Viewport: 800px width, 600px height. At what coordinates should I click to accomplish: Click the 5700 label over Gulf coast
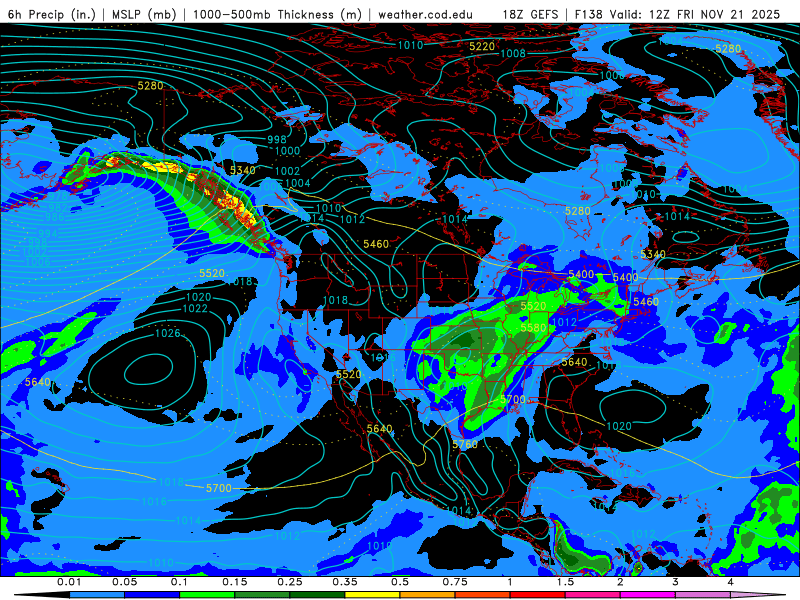coord(513,399)
